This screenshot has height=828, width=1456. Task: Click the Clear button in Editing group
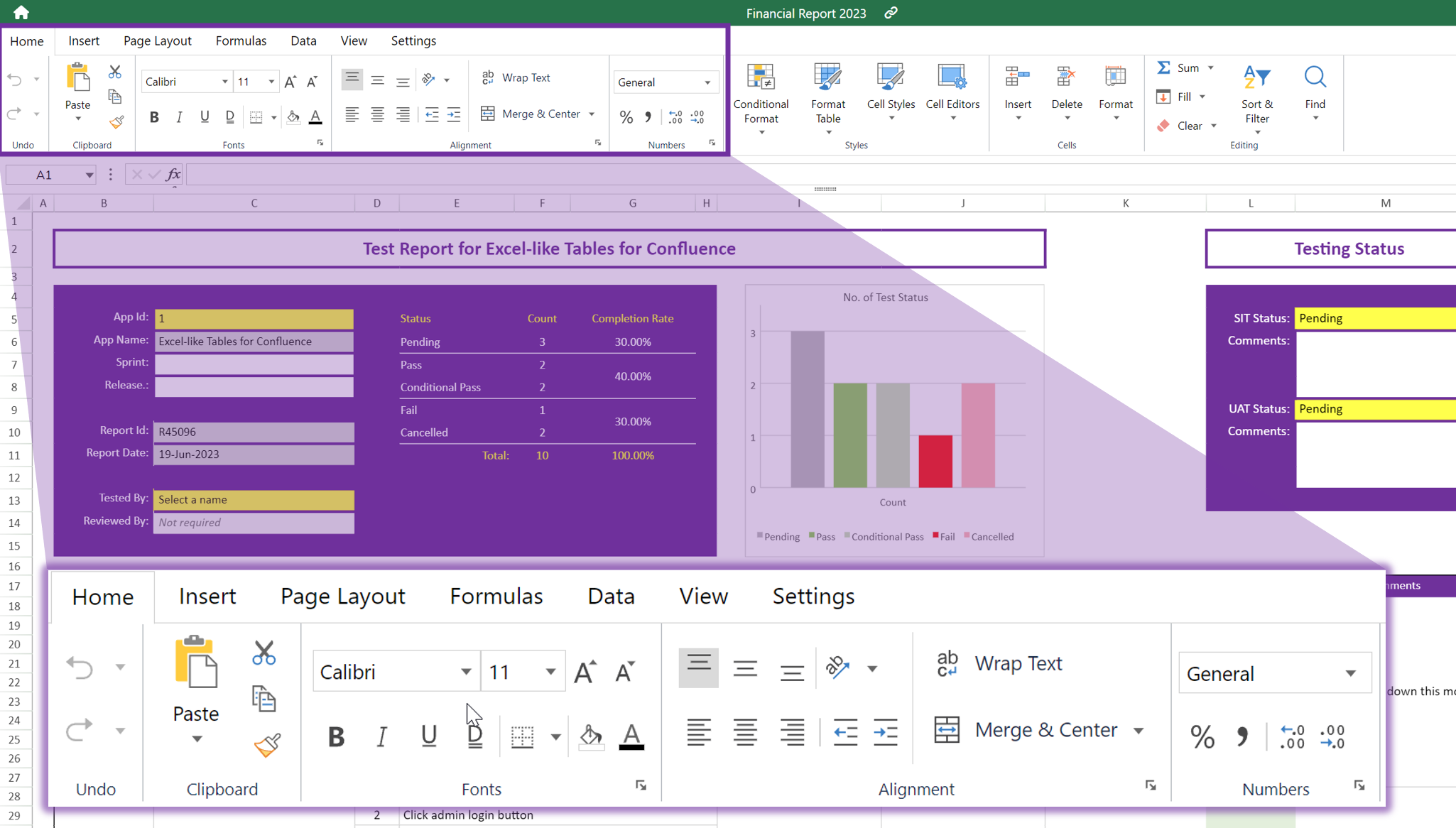coord(1187,126)
